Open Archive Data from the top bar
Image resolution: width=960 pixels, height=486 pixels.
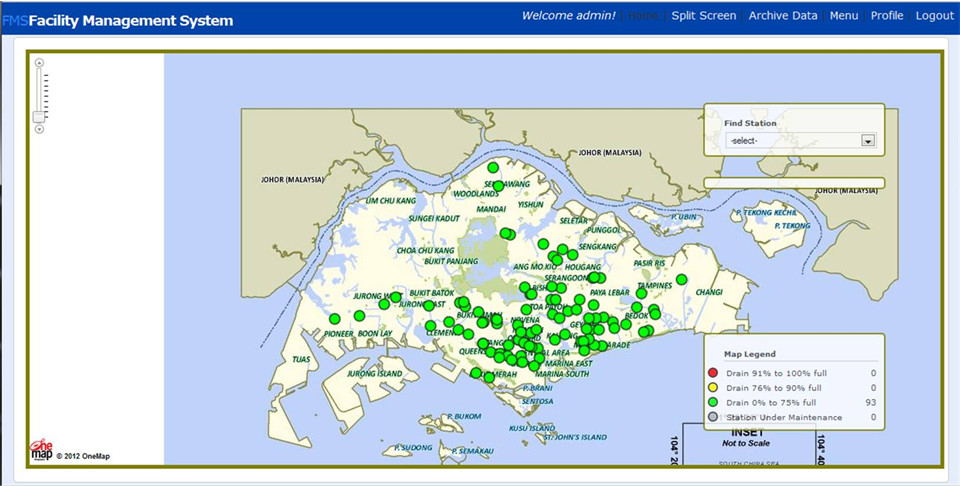point(782,16)
